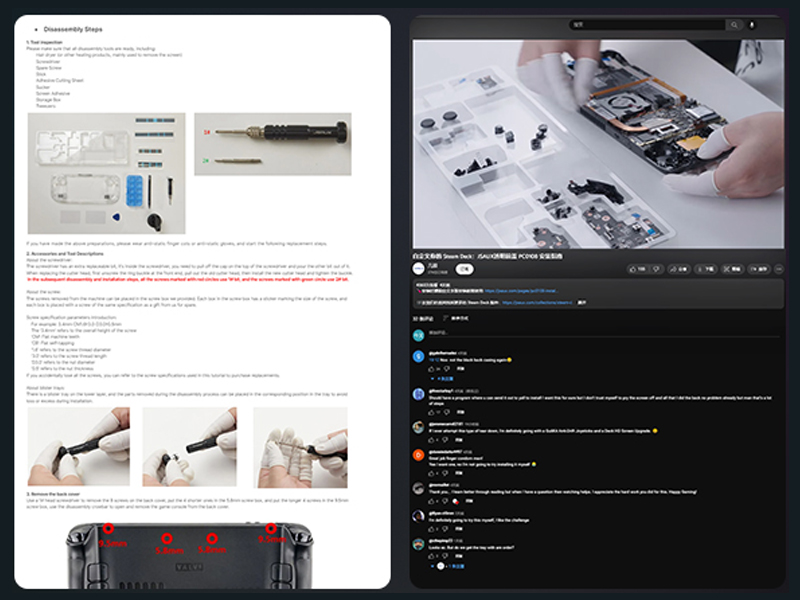Dislike the 'black back casing' comment
This screenshot has height=600, width=800.
pos(446,369)
